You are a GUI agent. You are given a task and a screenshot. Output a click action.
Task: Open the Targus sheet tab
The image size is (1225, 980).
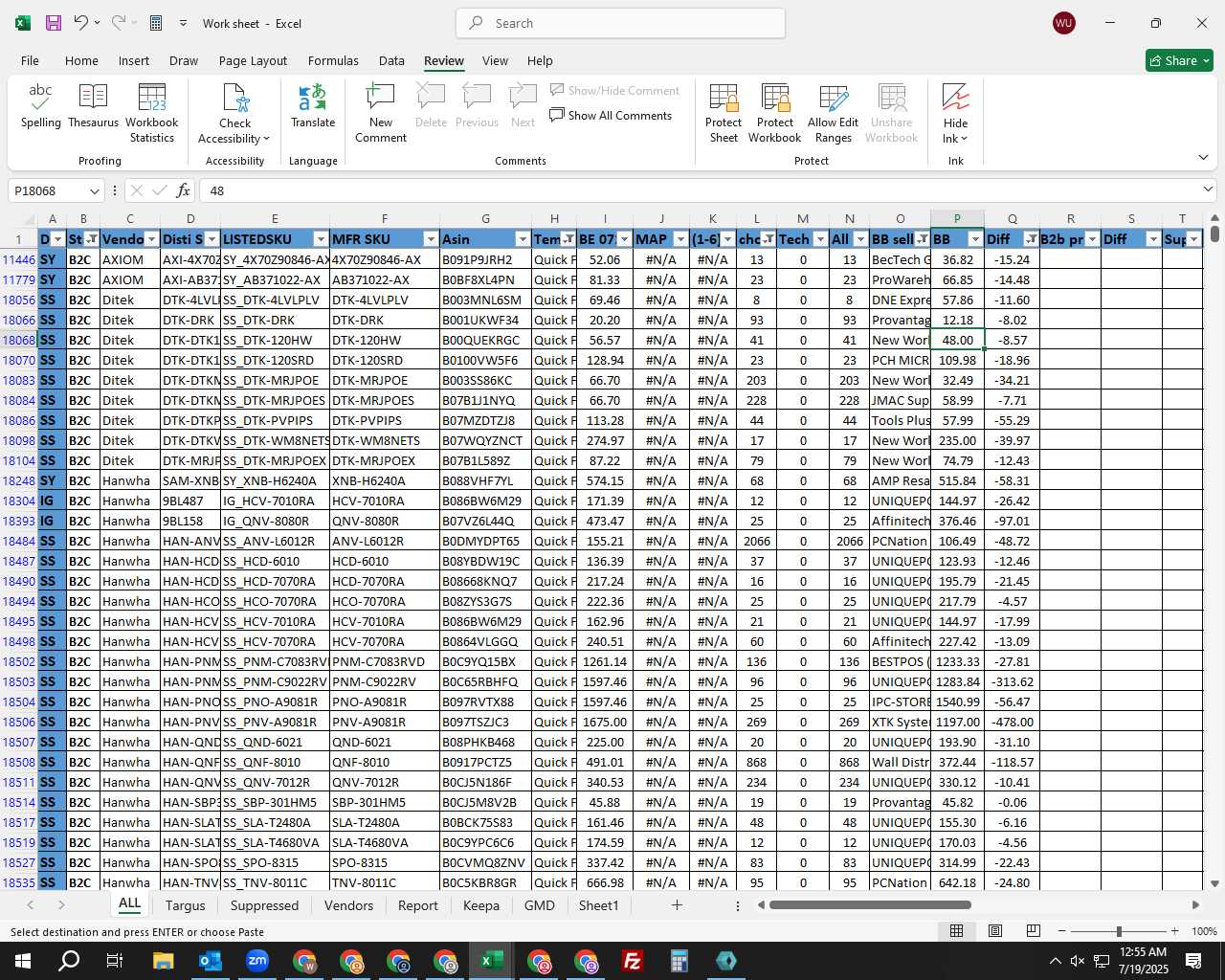tap(185, 905)
